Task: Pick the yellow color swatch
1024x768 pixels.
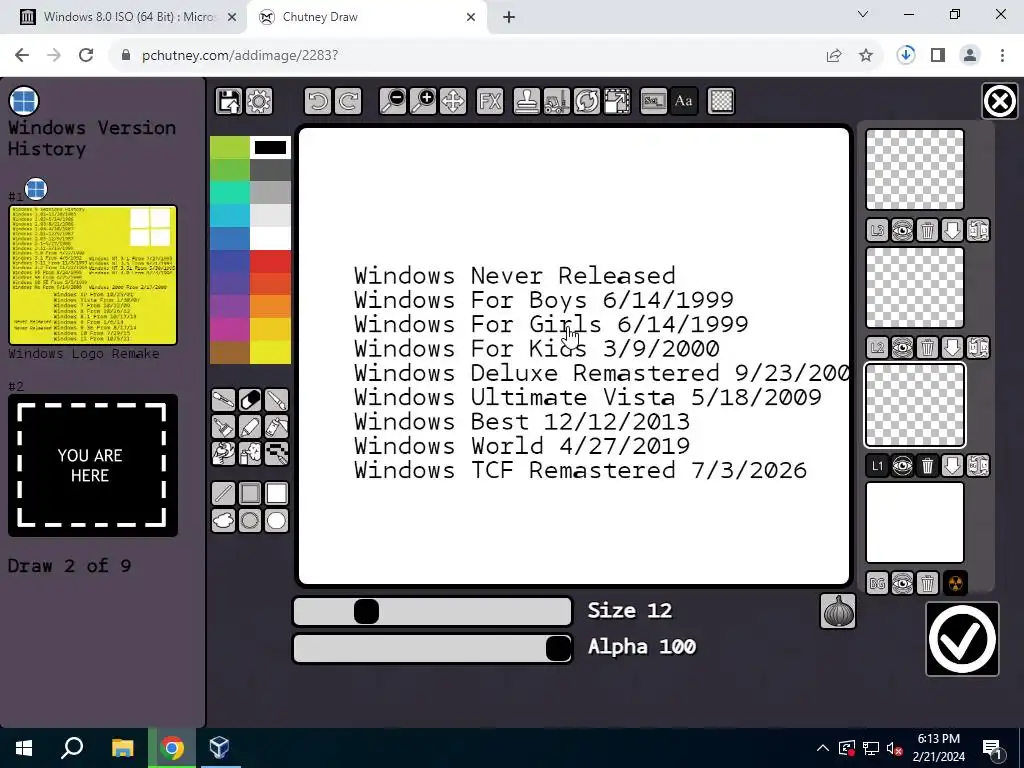Action: coord(270,352)
